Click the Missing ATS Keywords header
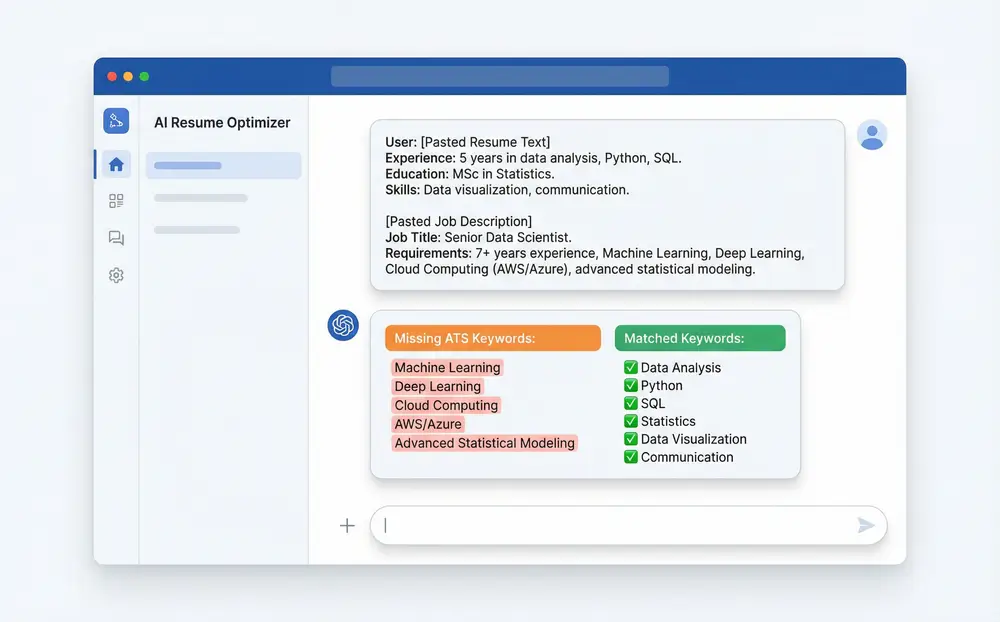Image resolution: width=1000 pixels, height=622 pixels. pyautogui.click(x=493, y=338)
